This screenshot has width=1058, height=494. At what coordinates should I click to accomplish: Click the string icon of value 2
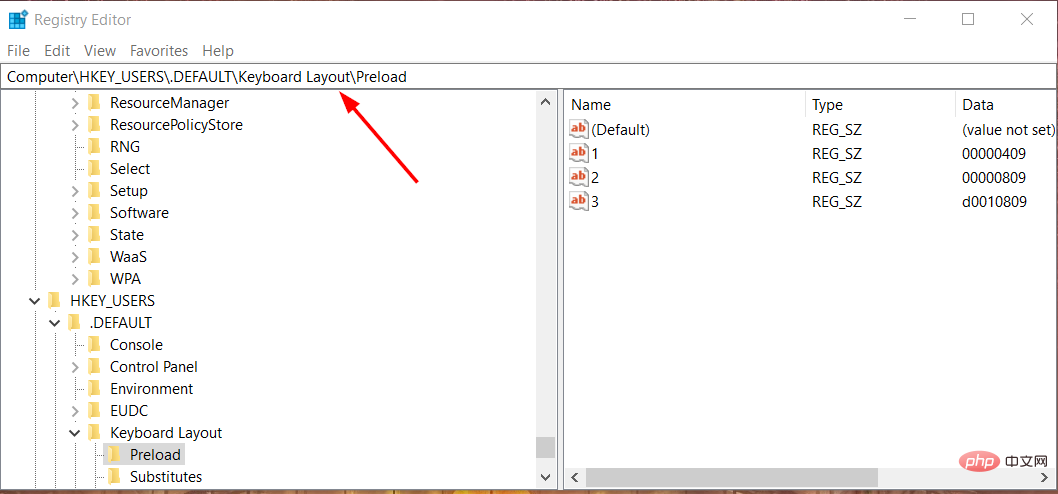pos(579,177)
